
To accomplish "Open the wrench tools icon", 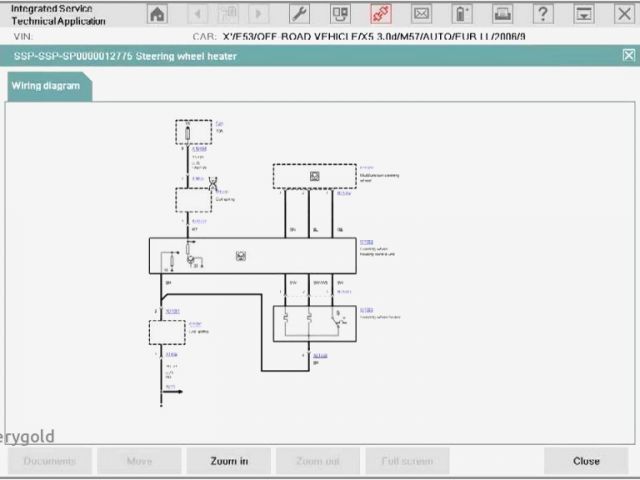I will [299, 14].
